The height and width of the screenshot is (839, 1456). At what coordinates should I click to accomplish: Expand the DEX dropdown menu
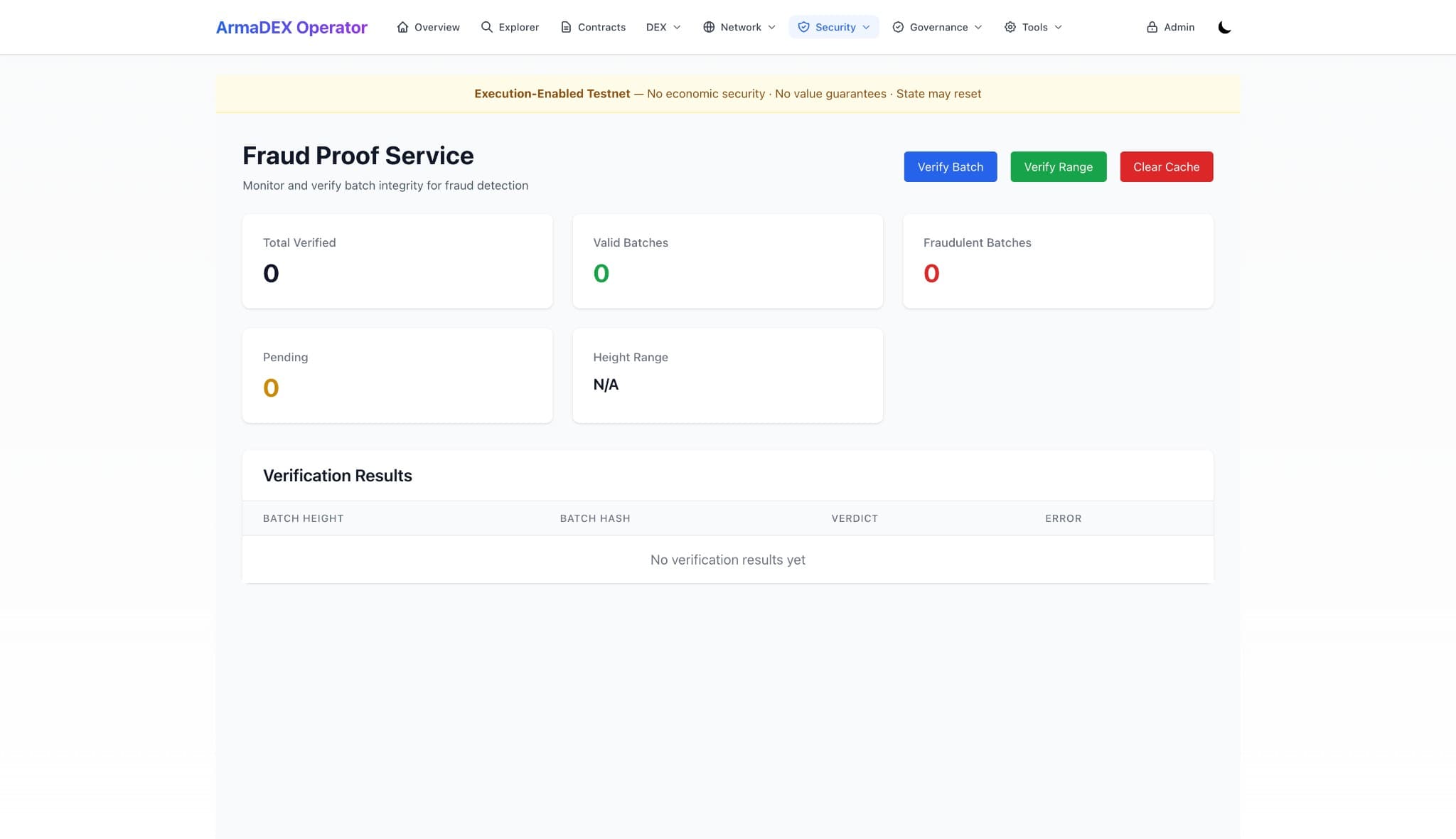click(663, 26)
